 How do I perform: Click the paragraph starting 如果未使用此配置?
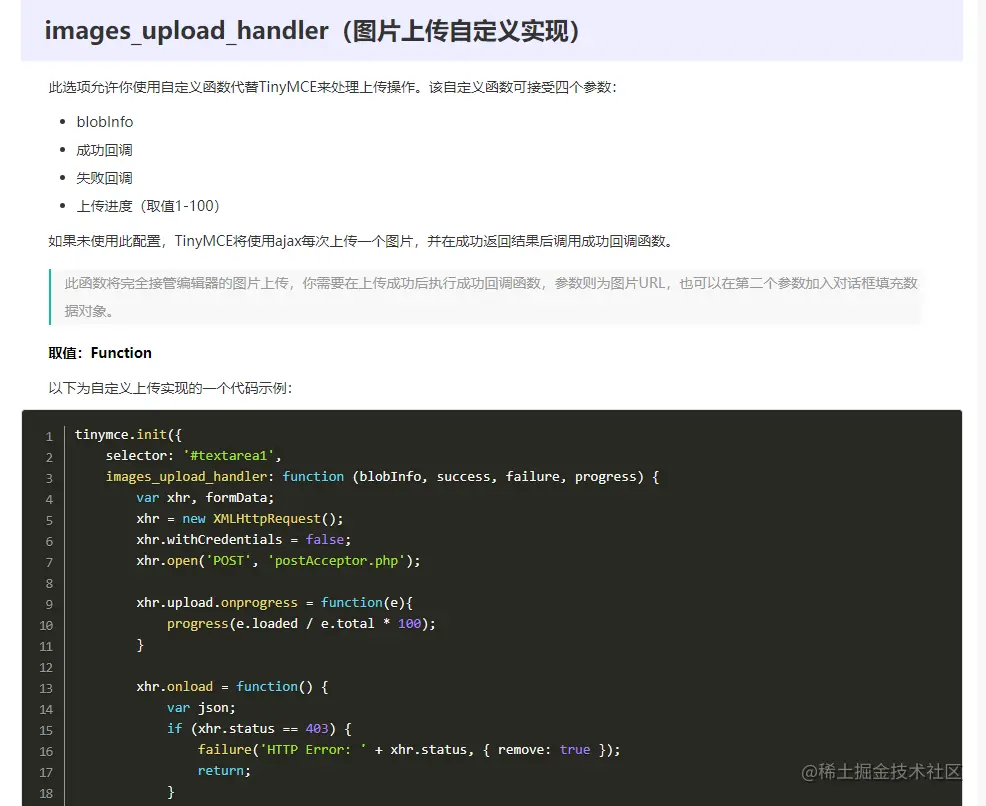[360, 241]
